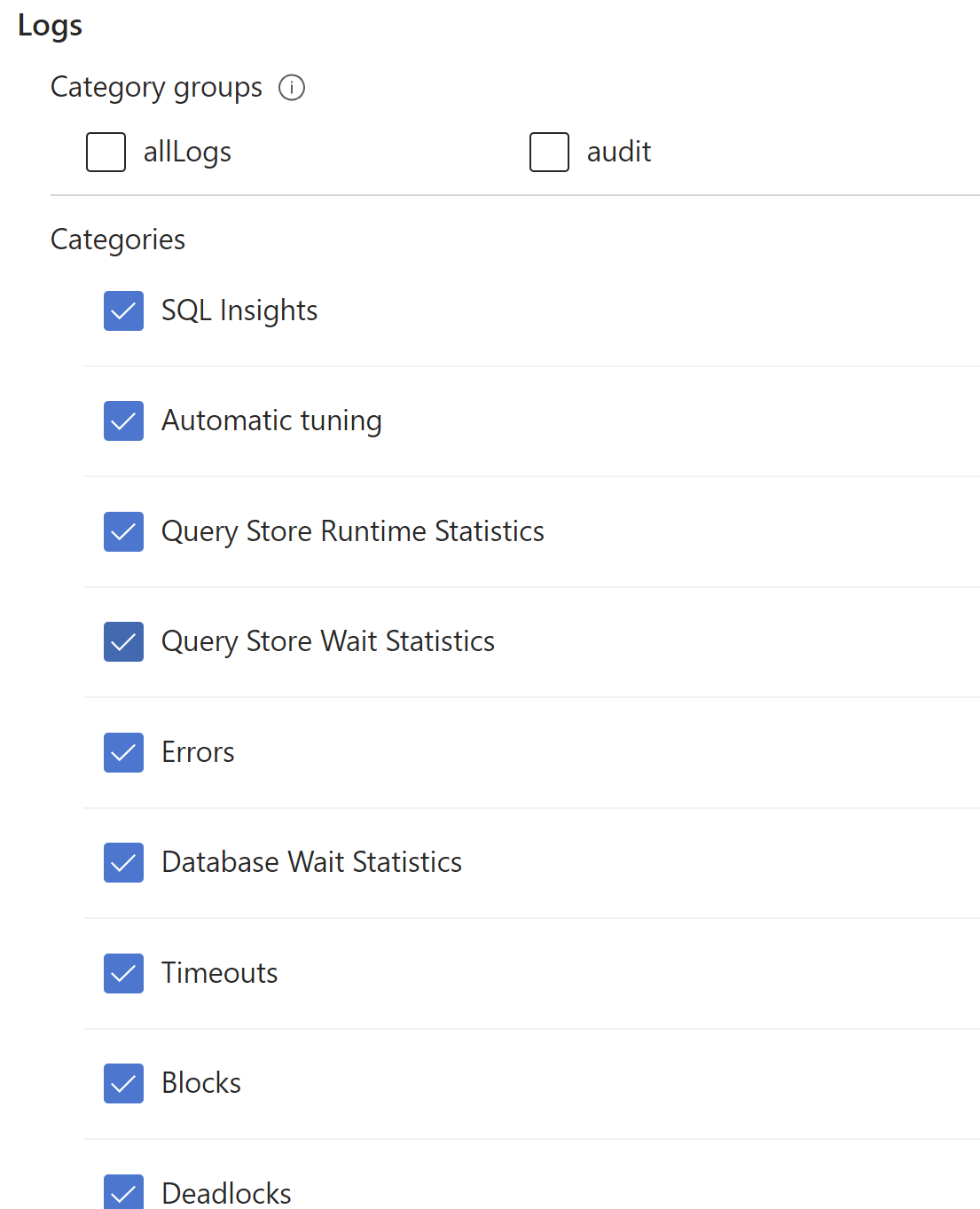Uncheck the Blocks category checkbox

[x=123, y=1083]
